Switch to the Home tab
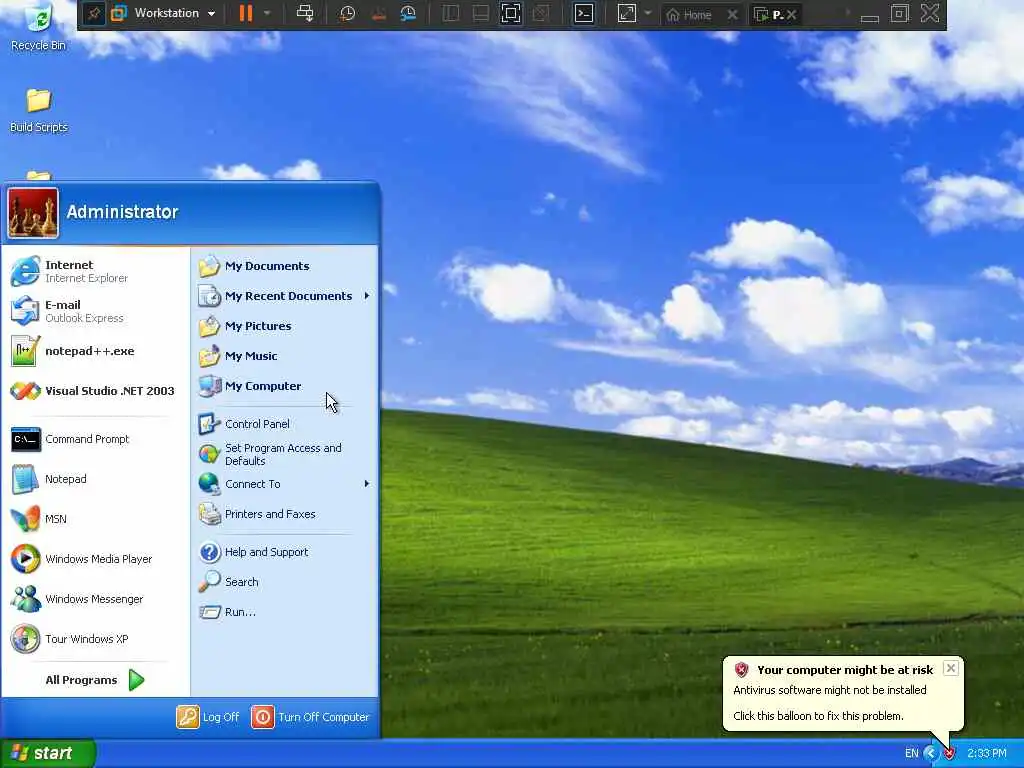This screenshot has height=768, width=1024. (x=689, y=14)
